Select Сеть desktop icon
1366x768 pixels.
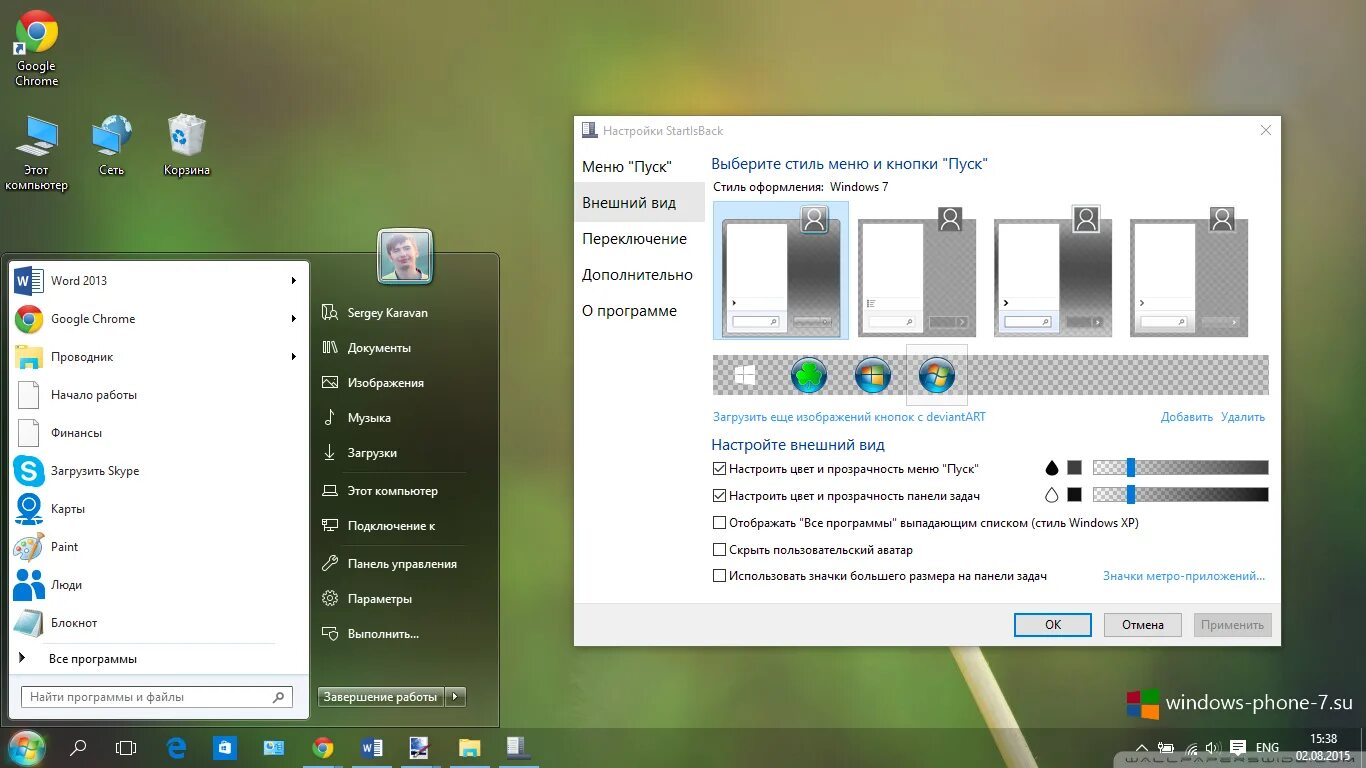(112, 145)
